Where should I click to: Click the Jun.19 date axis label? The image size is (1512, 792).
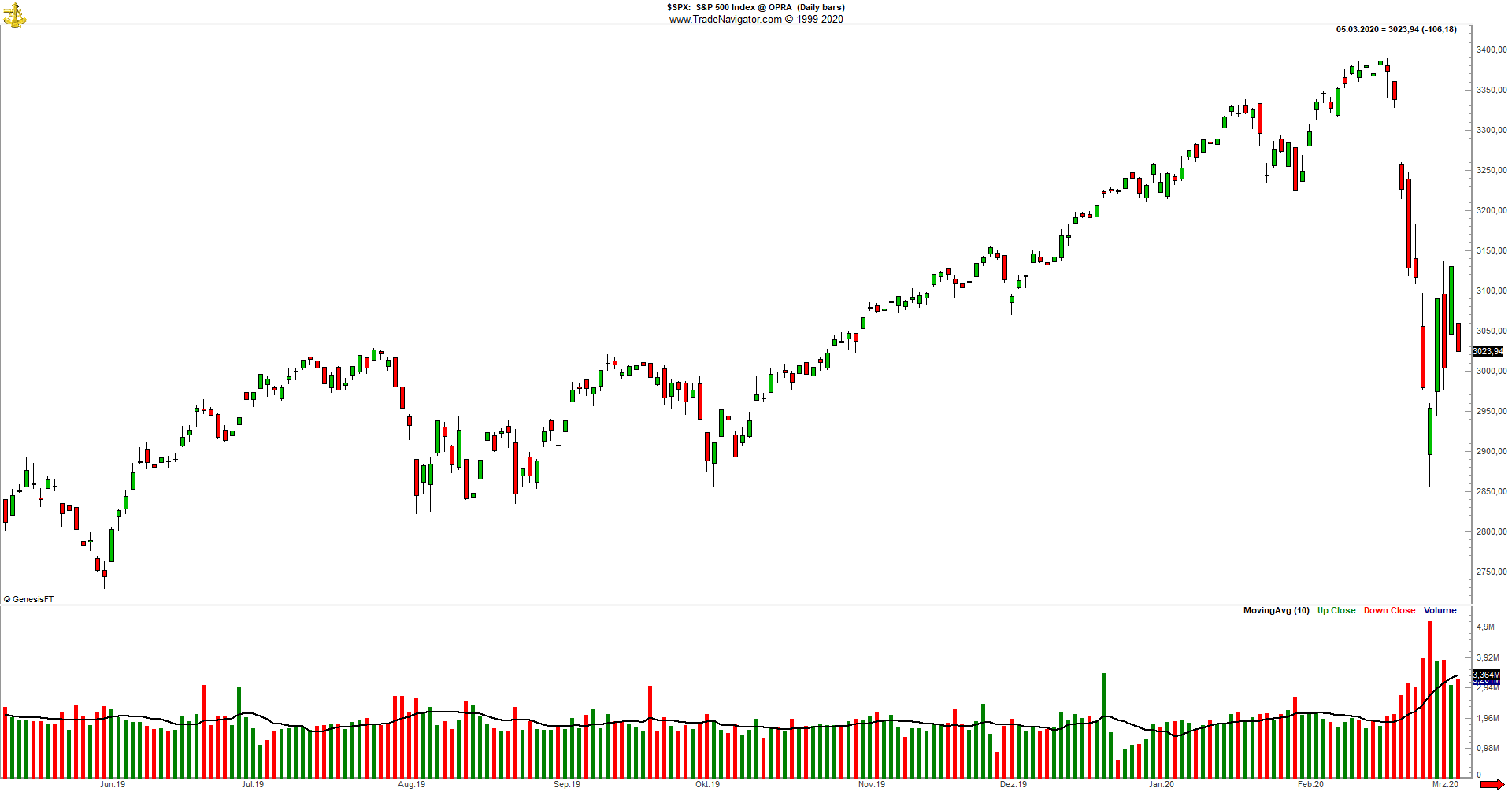pyautogui.click(x=113, y=784)
